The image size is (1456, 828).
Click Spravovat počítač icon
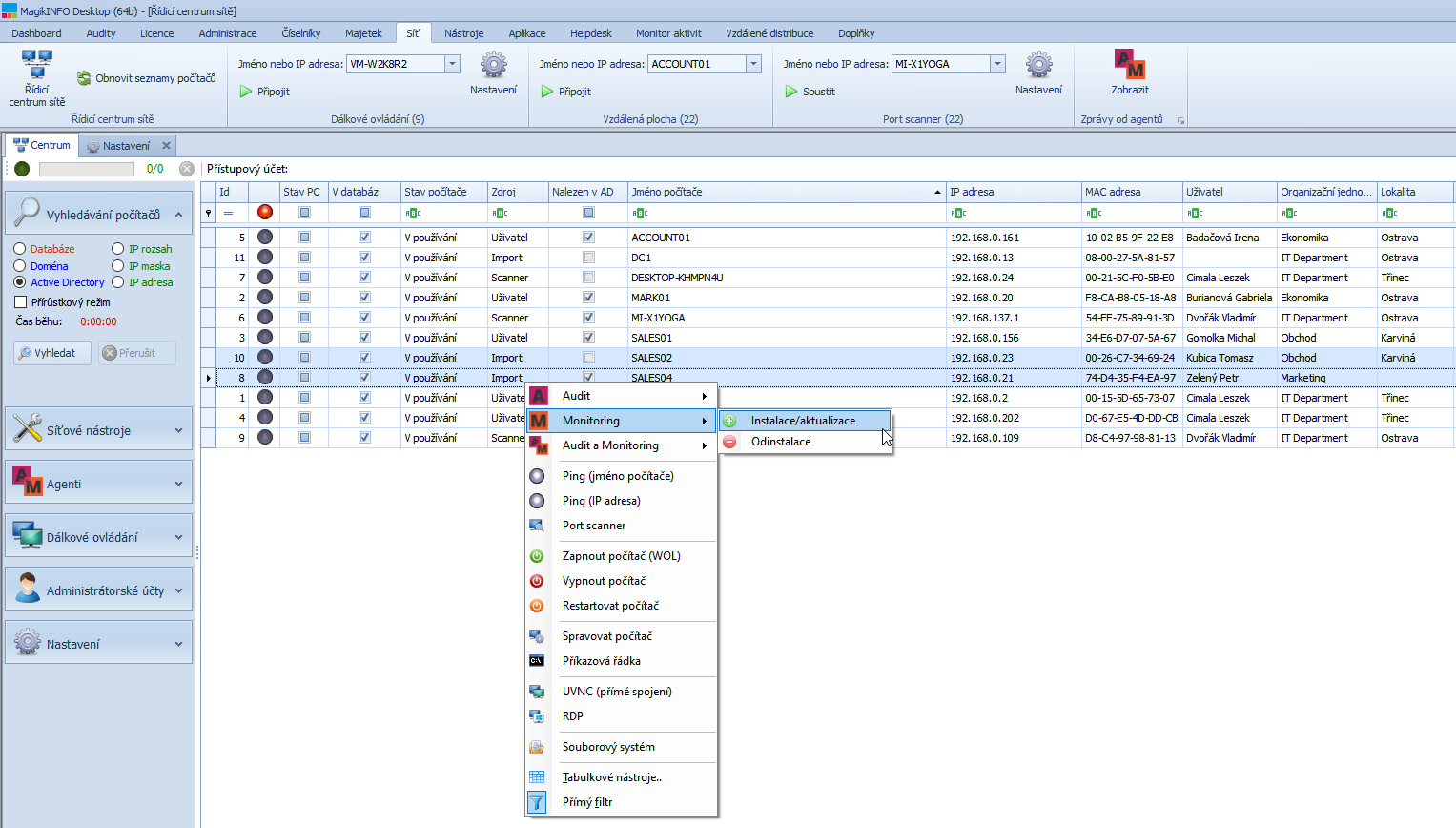coord(537,636)
